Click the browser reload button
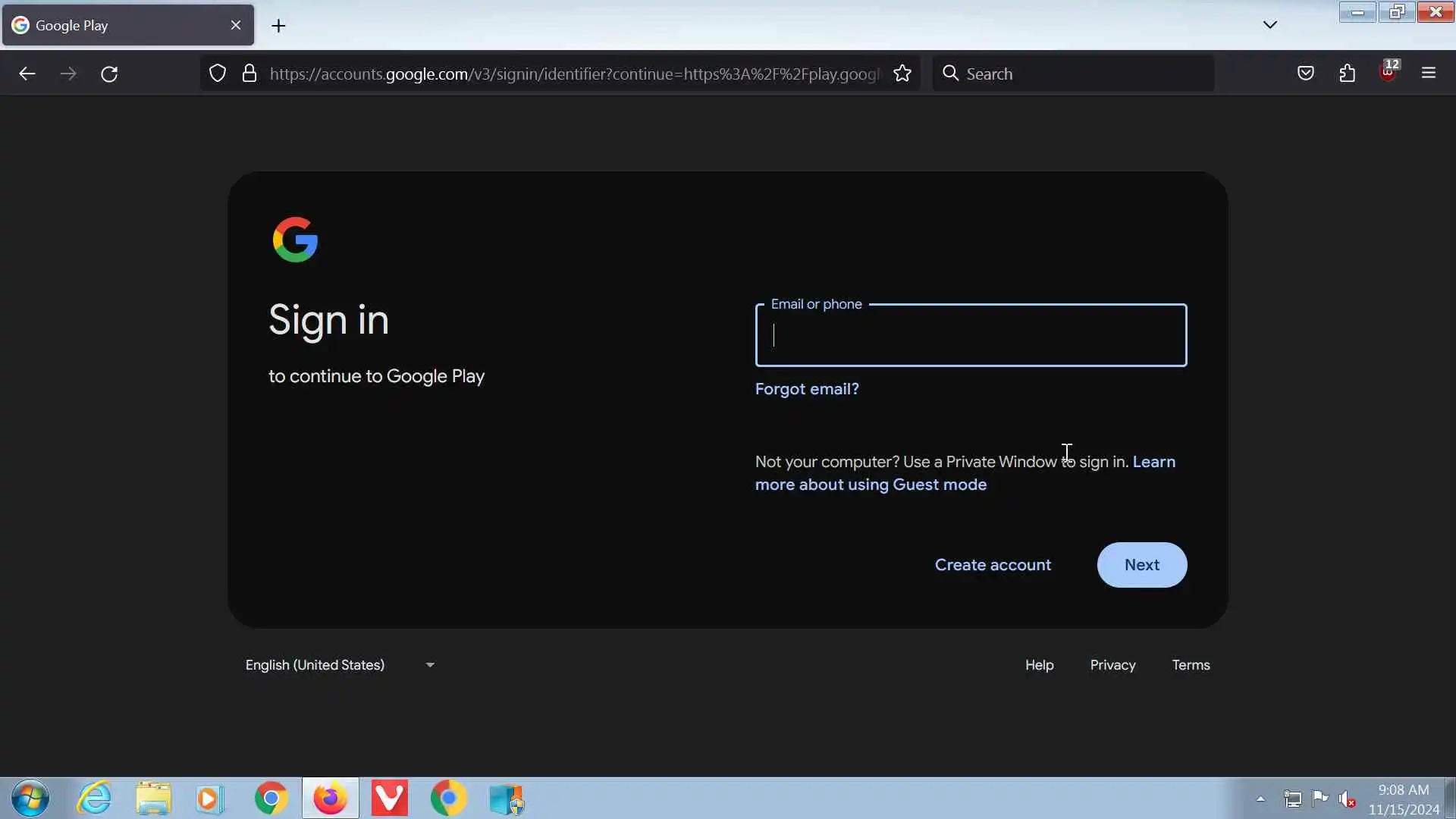The height and width of the screenshot is (819, 1456). (x=109, y=74)
